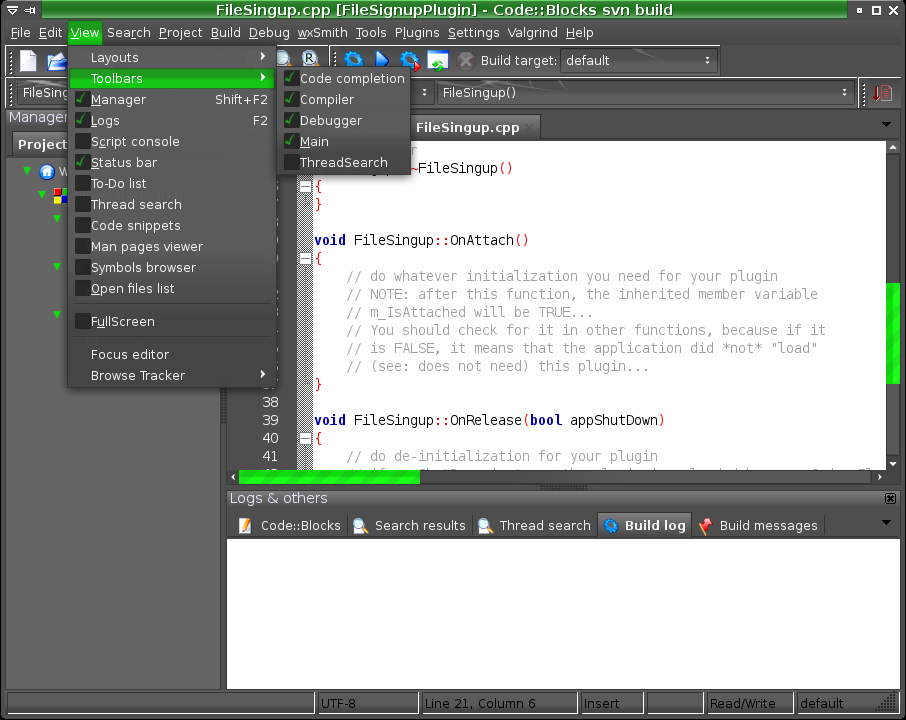Click the Rebuild icon
The width and height of the screenshot is (906, 720).
coord(438,61)
